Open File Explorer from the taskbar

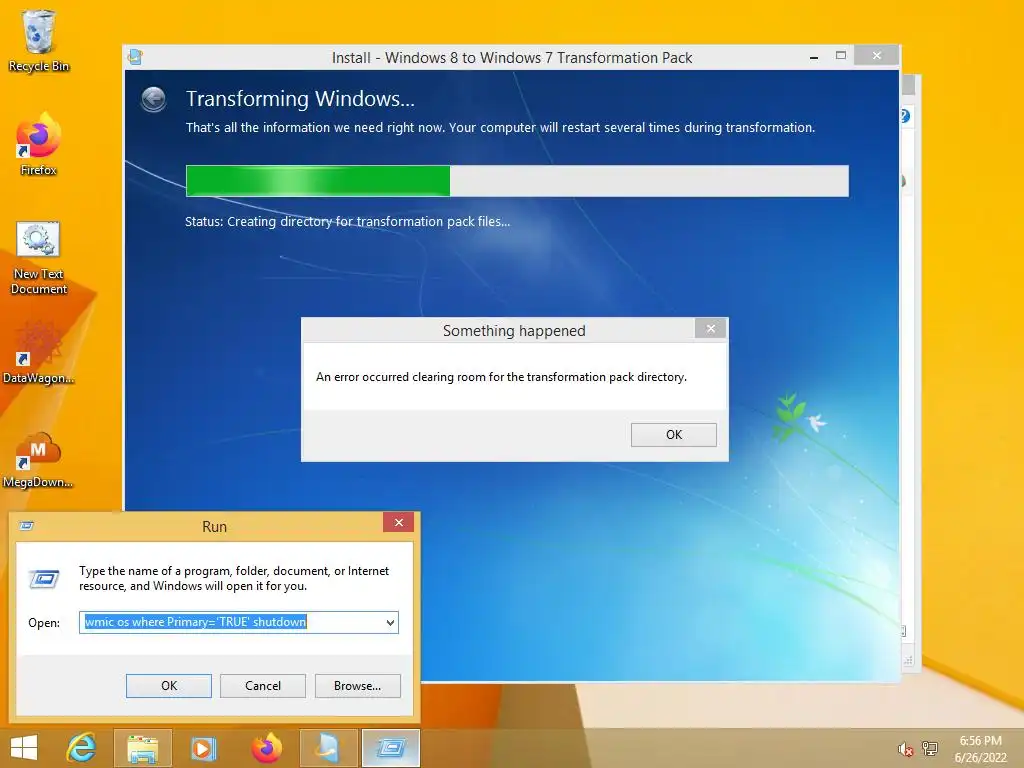pyautogui.click(x=142, y=748)
